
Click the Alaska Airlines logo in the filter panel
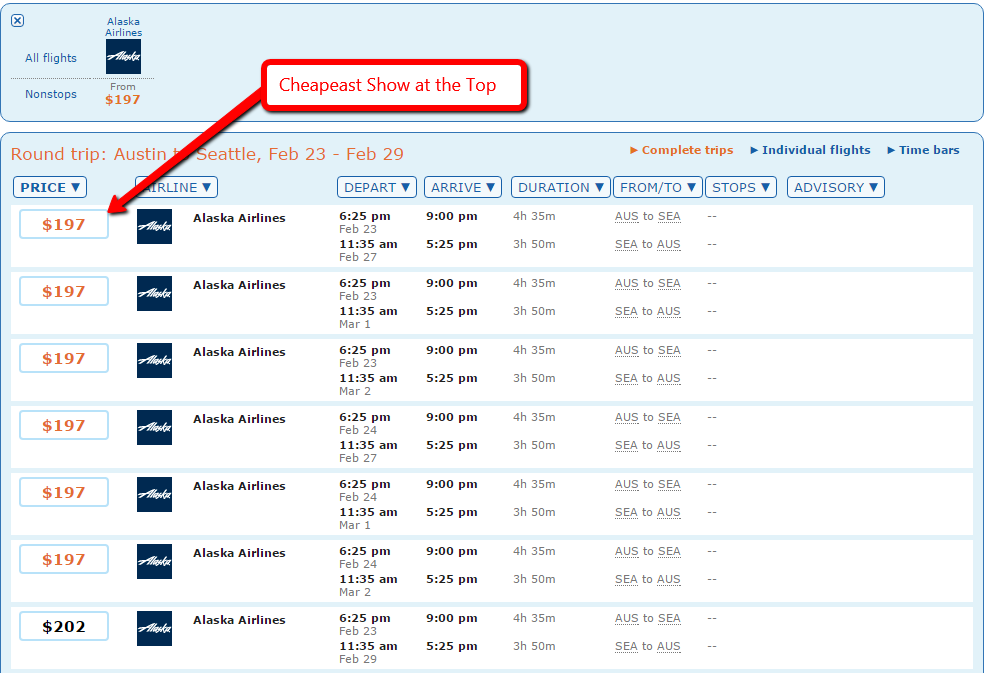(x=123, y=57)
